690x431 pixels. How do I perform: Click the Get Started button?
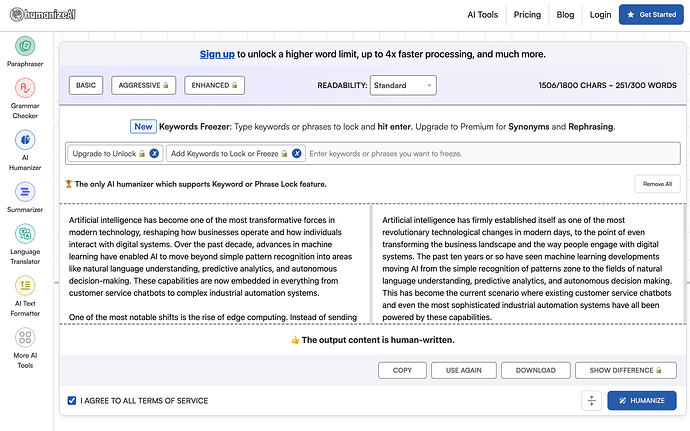tap(651, 15)
